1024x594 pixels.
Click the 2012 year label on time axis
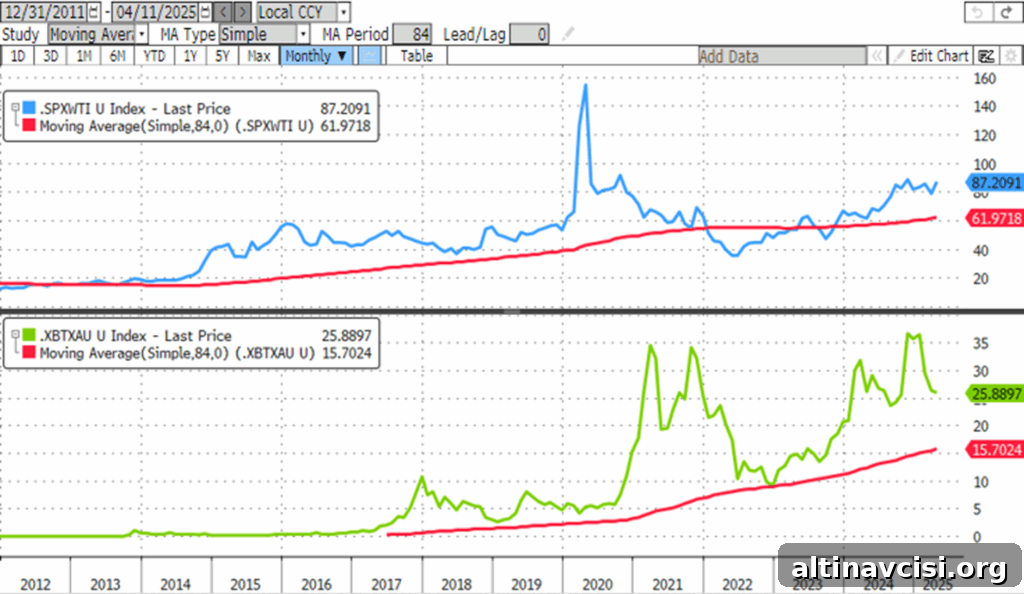[35, 584]
